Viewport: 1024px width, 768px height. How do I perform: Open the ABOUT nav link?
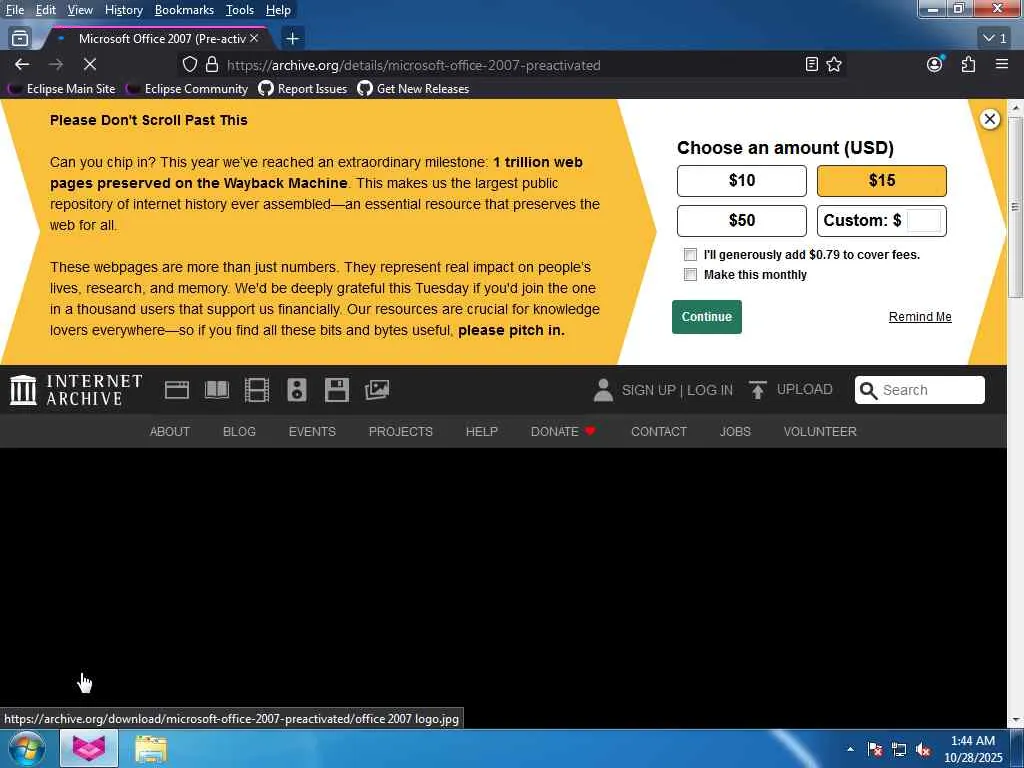[170, 432]
